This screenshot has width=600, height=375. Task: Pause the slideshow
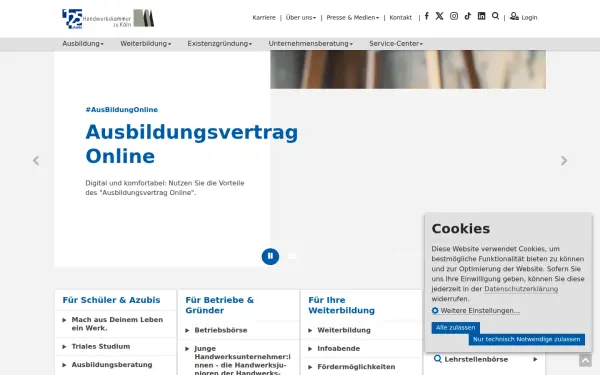[x=270, y=256]
